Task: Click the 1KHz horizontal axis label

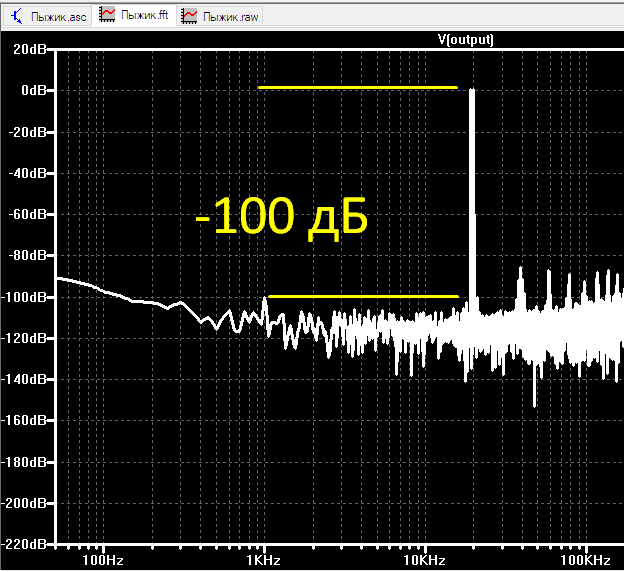Action: coord(263,560)
